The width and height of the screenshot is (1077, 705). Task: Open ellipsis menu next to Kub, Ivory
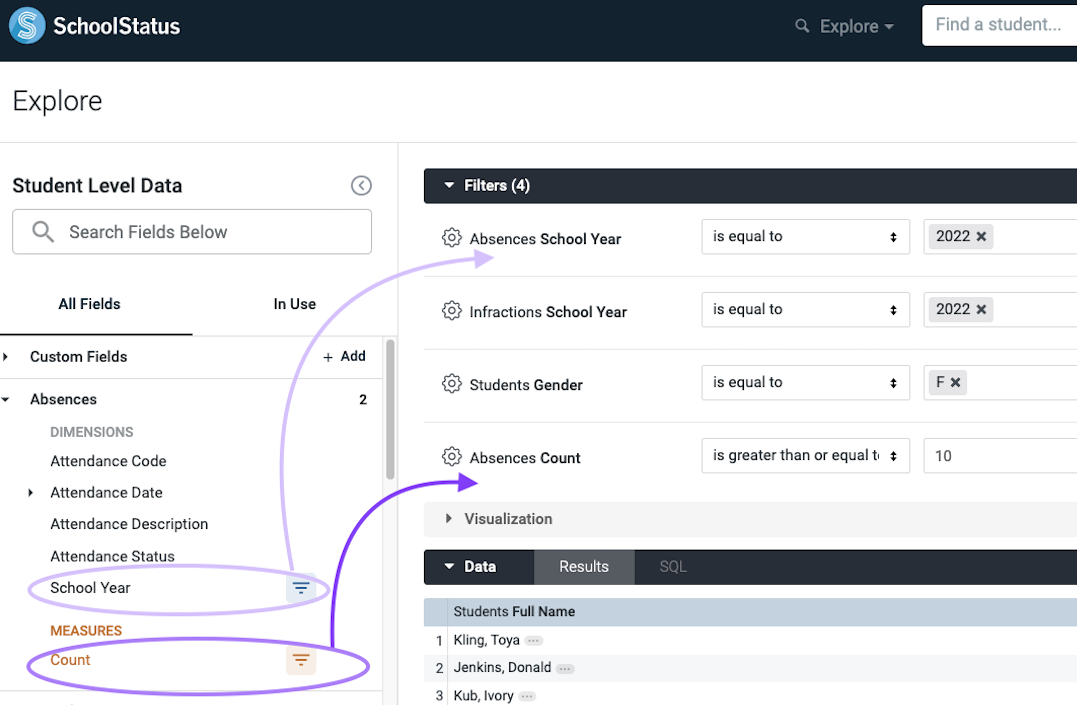click(x=528, y=696)
